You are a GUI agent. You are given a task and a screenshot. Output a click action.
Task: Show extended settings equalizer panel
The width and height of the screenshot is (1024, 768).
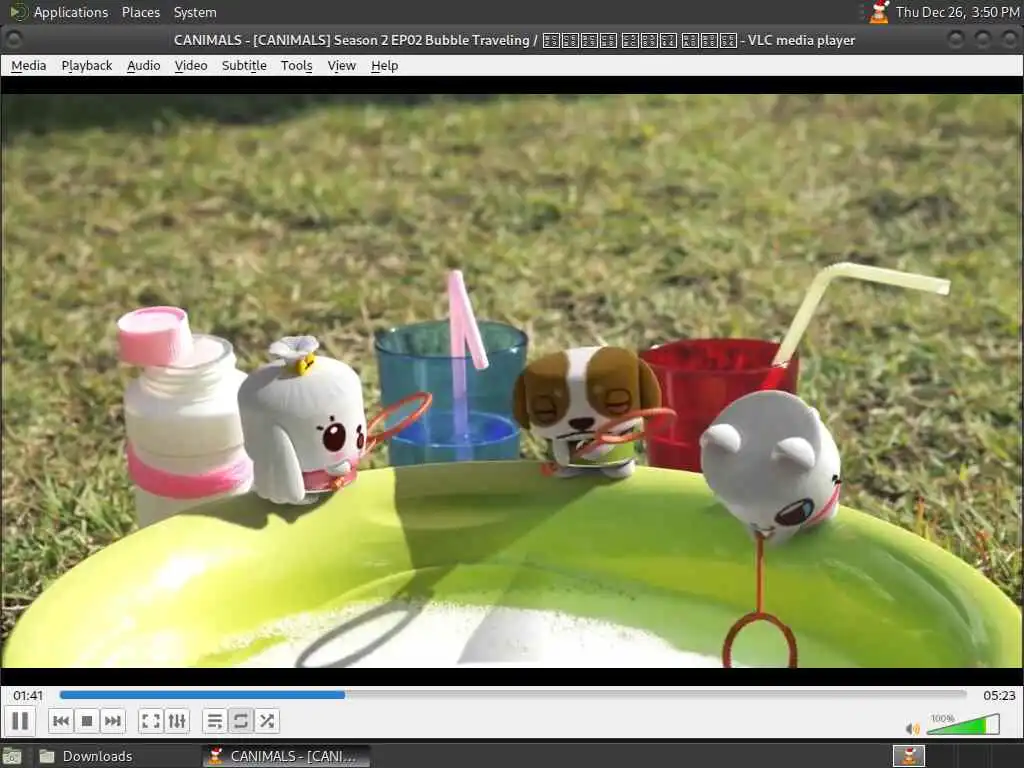click(177, 721)
